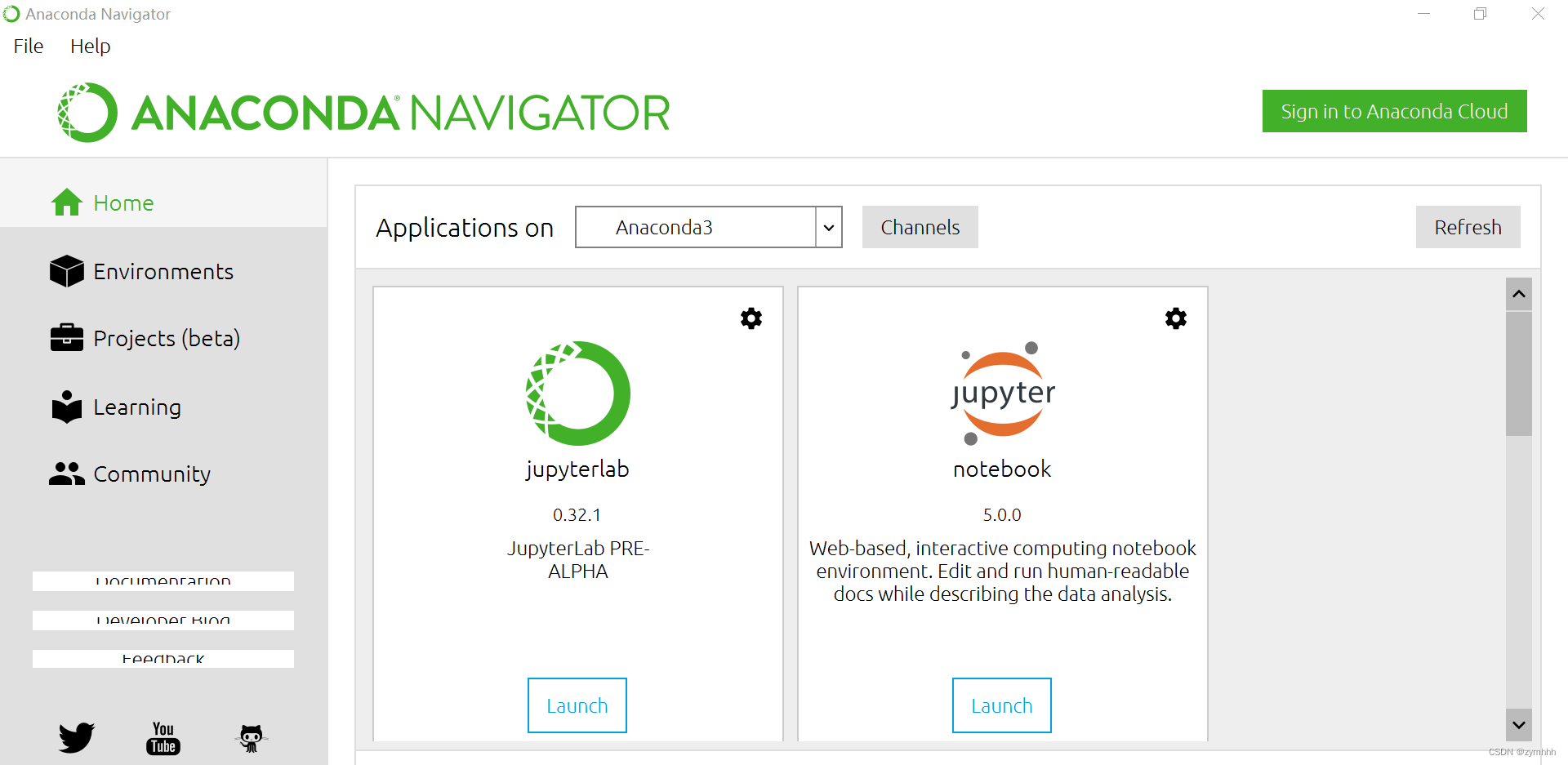
Task: Expand the Anaconda3 environment dropdown arrow
Action: [x=829, y=227]
